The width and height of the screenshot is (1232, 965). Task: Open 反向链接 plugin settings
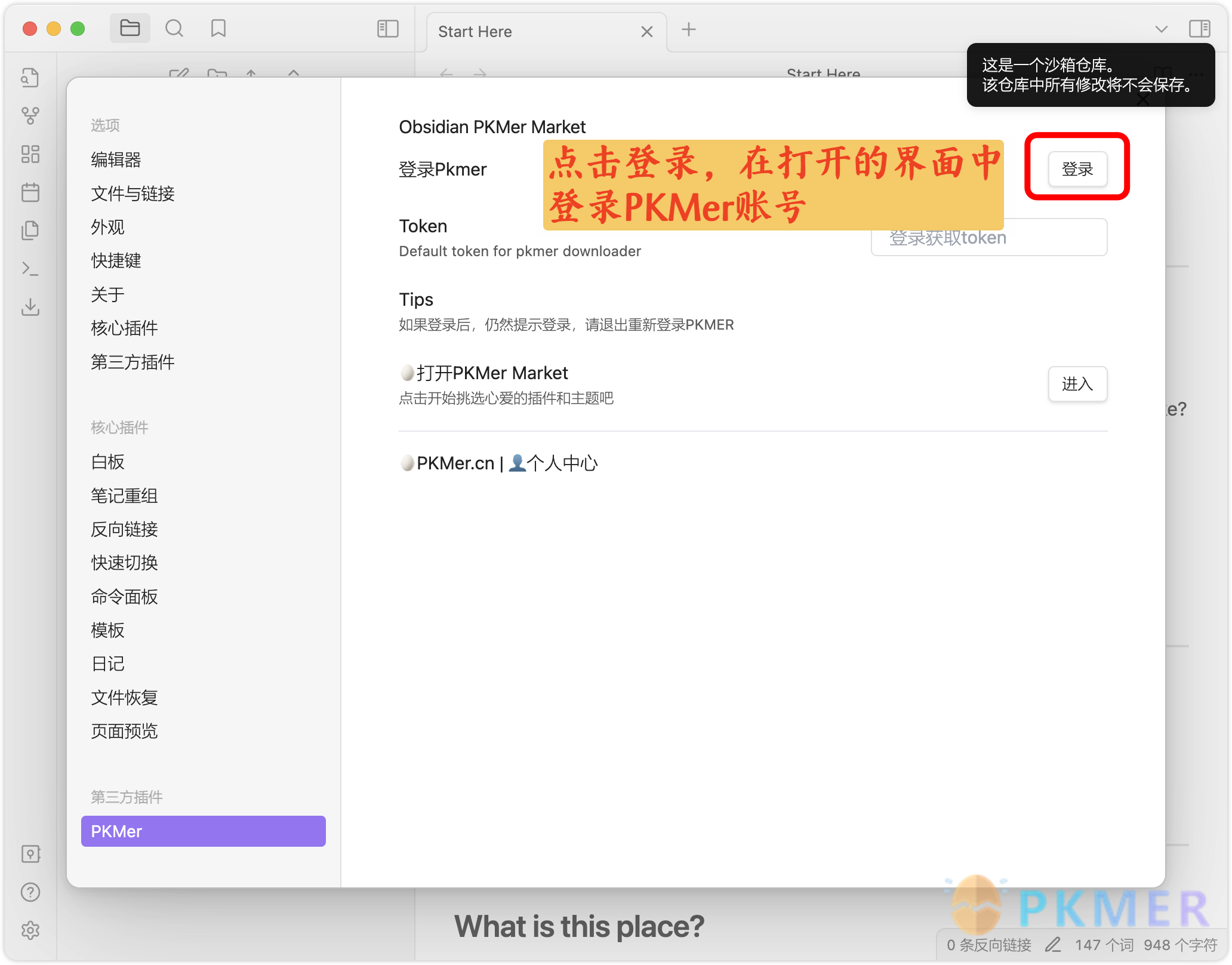204,529
